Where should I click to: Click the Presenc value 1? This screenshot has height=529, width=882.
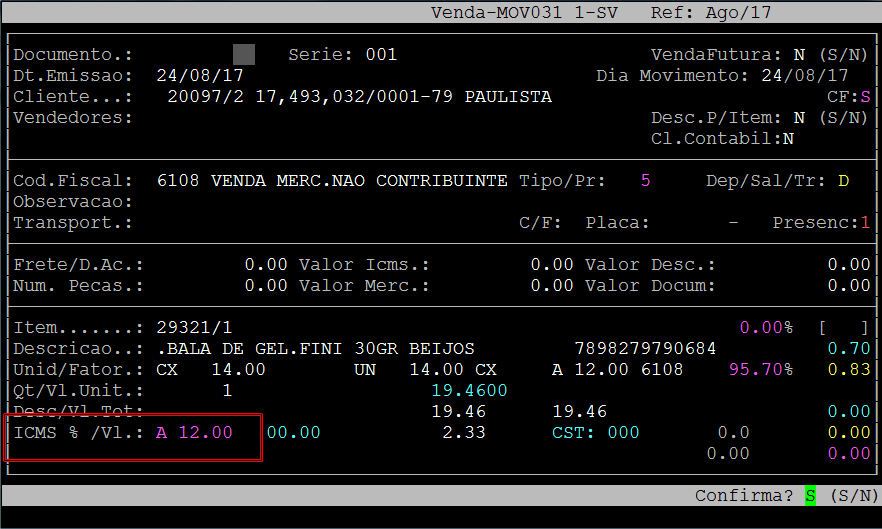point(865,222)
